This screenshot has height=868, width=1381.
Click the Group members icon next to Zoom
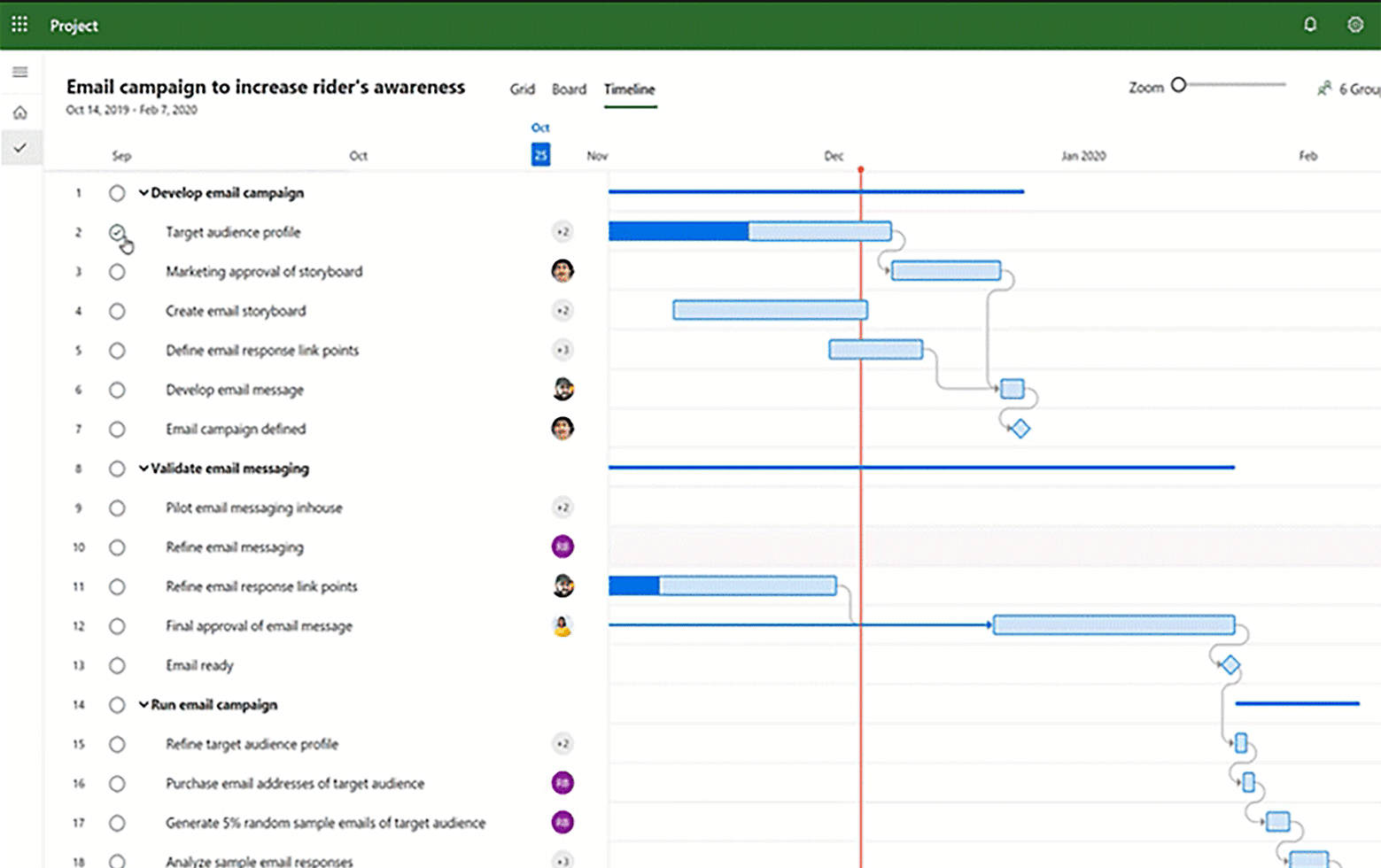(1324, 89)
